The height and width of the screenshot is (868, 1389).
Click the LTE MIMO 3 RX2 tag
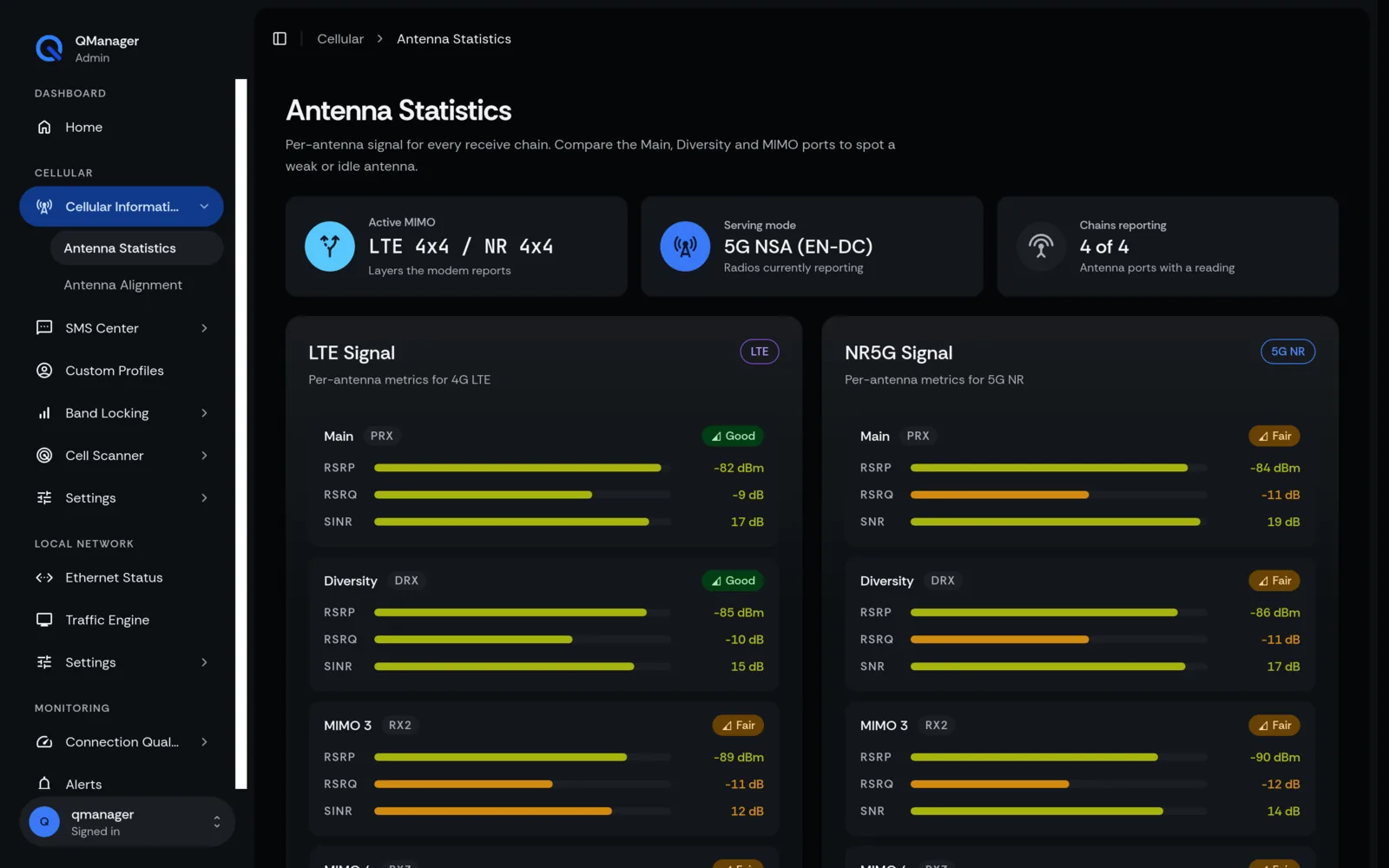(x=400, y=726)
